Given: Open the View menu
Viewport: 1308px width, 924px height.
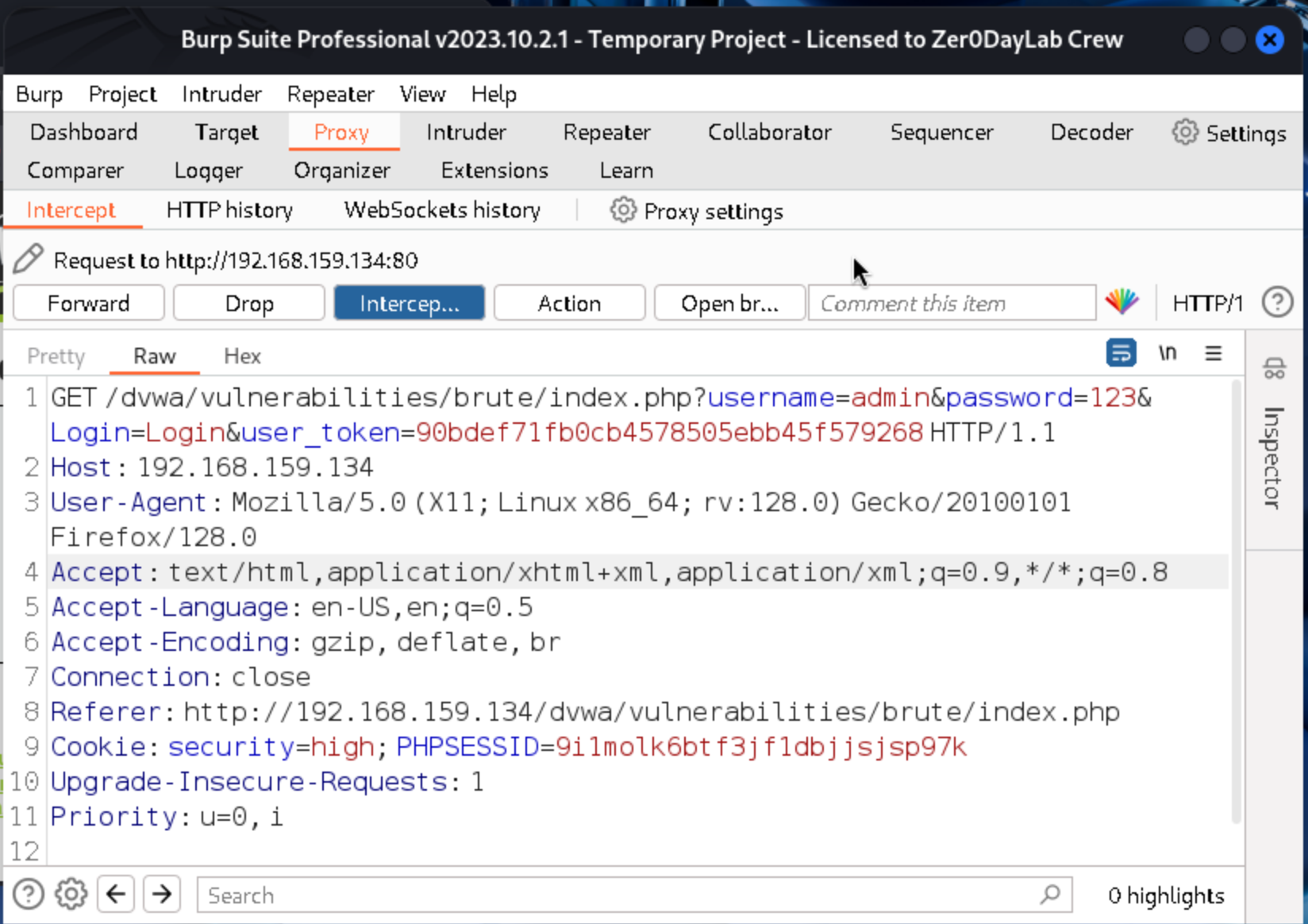Looking at the screenshot, I should [422, 94].
